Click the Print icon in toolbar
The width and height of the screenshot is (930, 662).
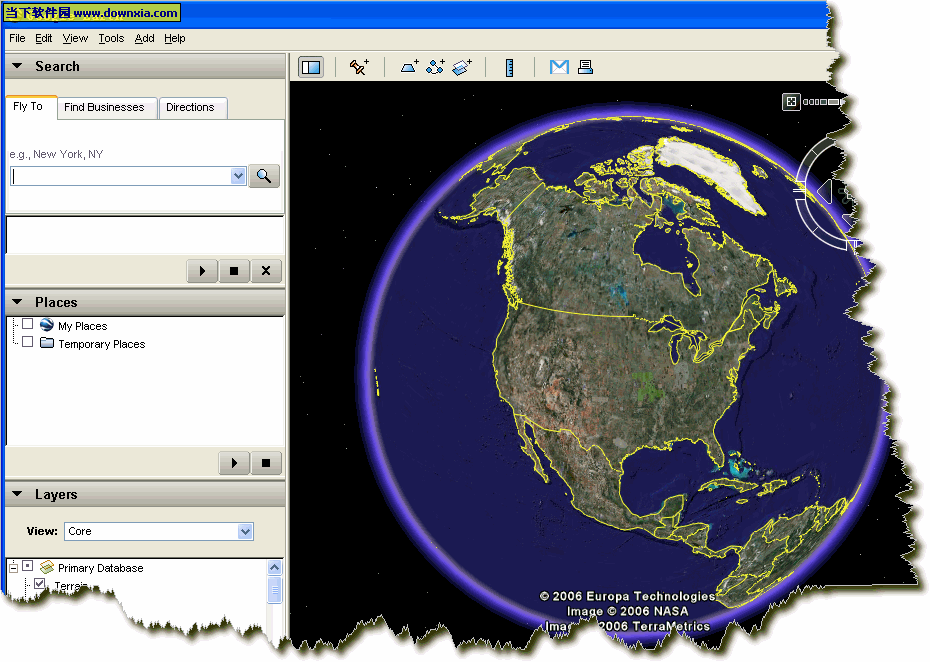585,67
